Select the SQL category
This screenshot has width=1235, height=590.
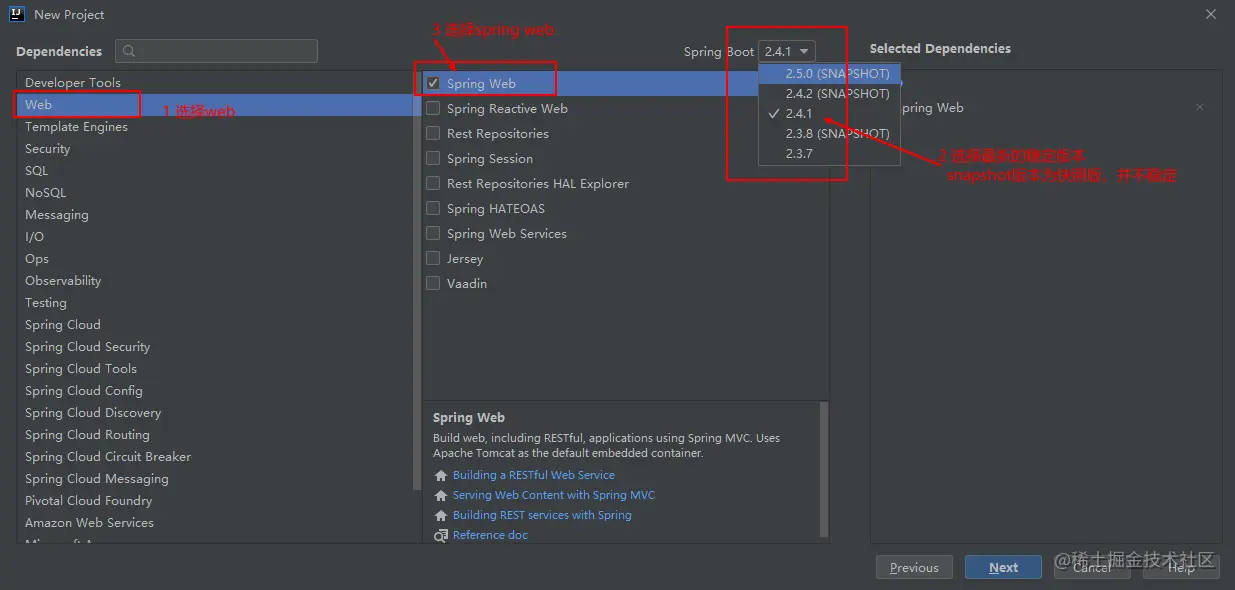click(x=216, y=171)
